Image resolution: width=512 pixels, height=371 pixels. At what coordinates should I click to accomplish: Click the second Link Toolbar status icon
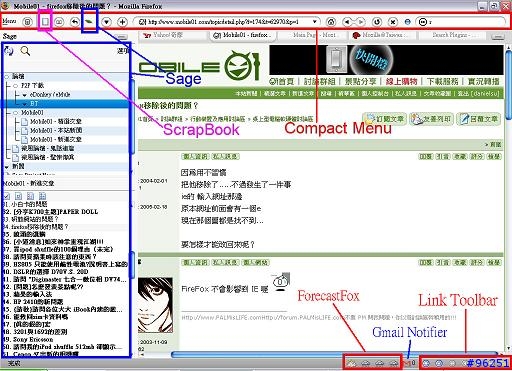(439, 363)
